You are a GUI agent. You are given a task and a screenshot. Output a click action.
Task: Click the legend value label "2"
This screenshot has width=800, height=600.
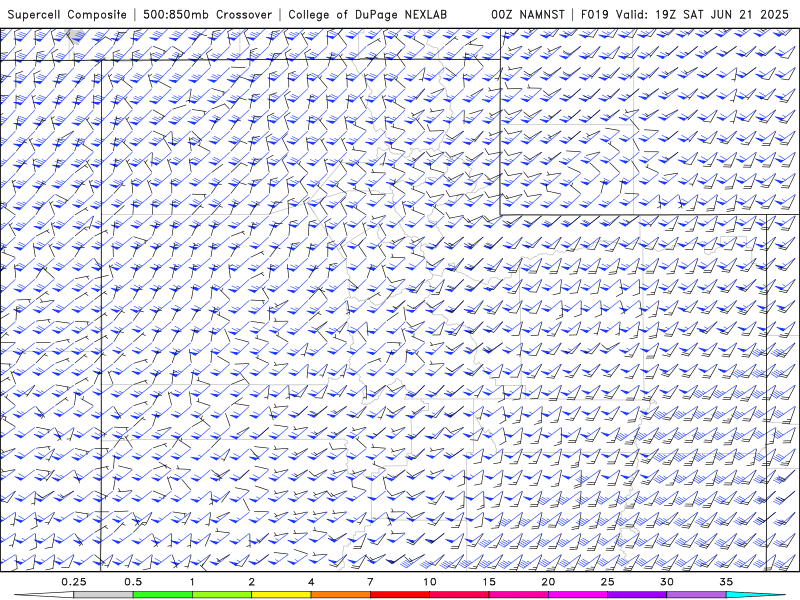pyautogui.click(x=252, y=582)
